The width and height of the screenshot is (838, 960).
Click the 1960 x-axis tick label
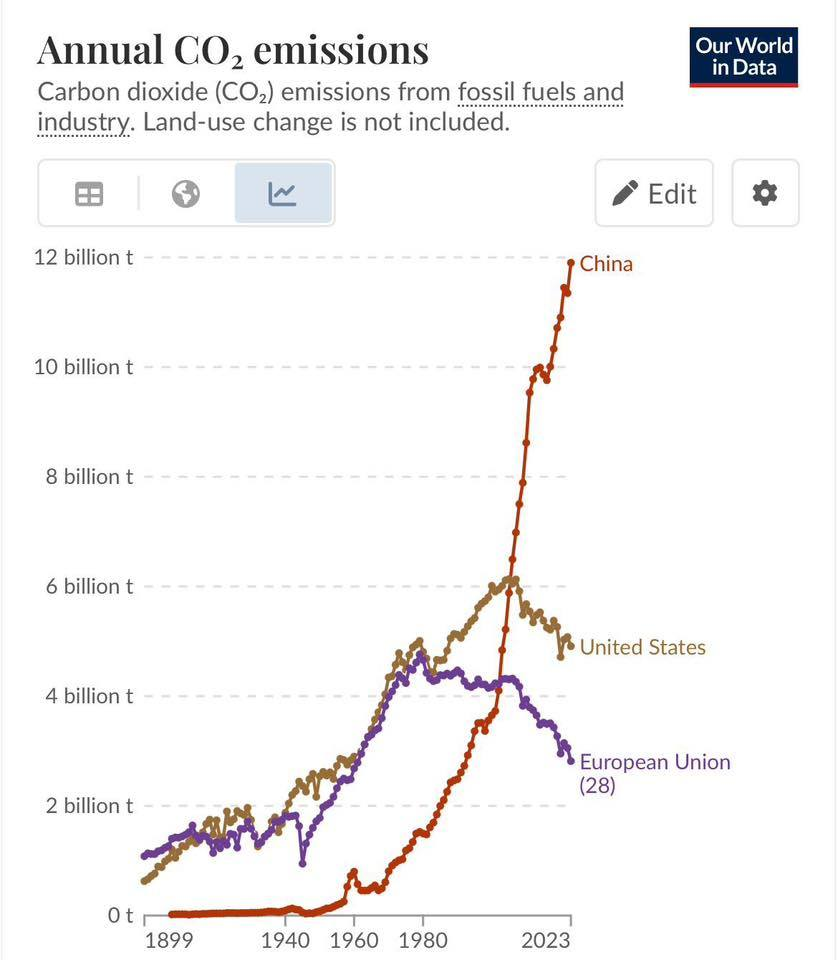[354, 941]
